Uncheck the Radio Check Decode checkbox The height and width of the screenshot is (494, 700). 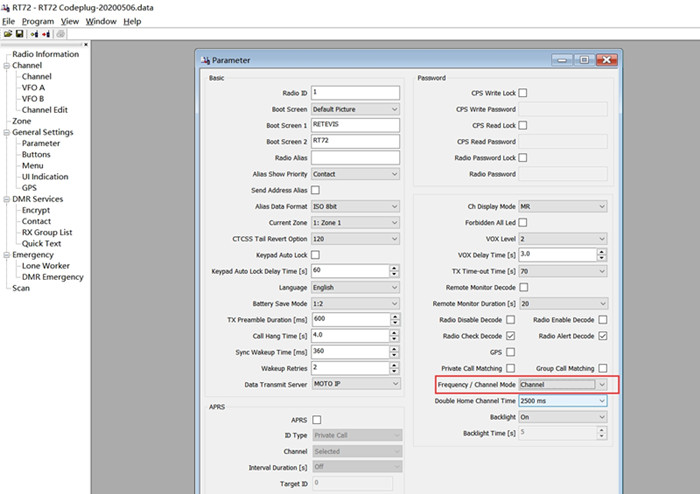[510, 336]
